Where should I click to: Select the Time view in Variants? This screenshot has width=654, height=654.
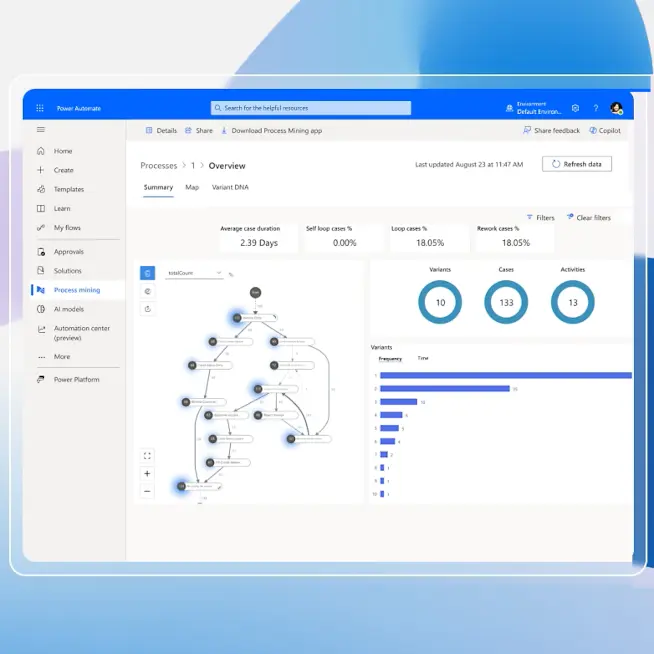[423, 358]
